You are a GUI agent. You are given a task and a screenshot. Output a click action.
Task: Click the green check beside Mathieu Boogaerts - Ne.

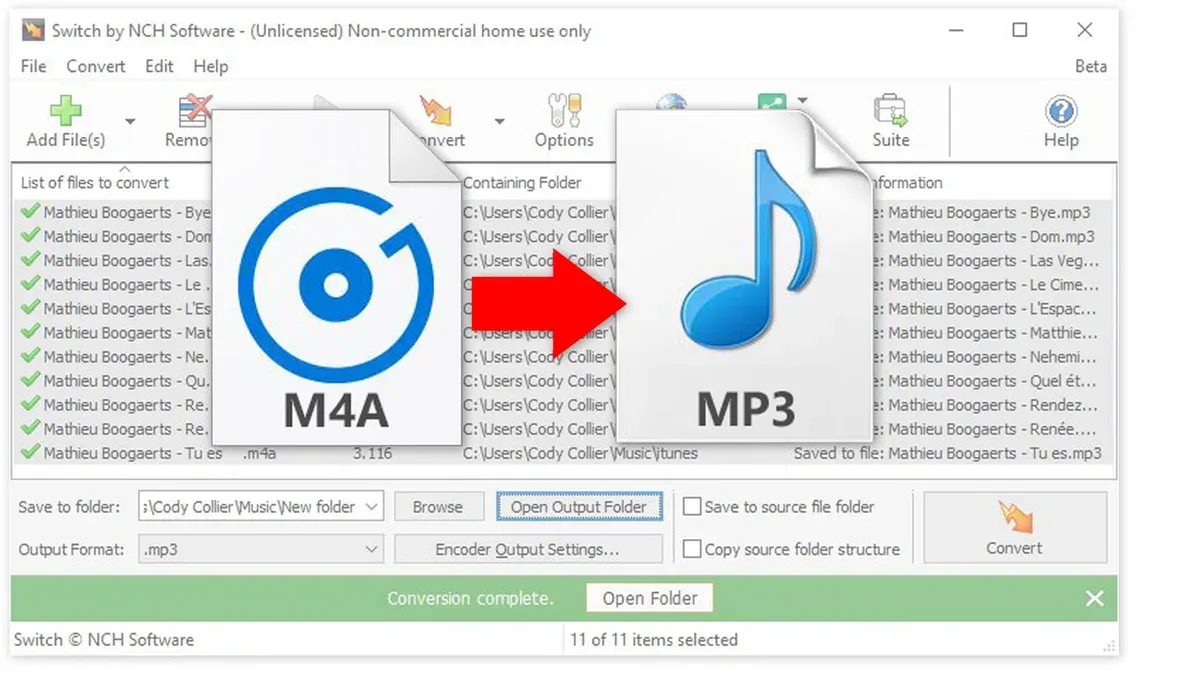point(30,356)
